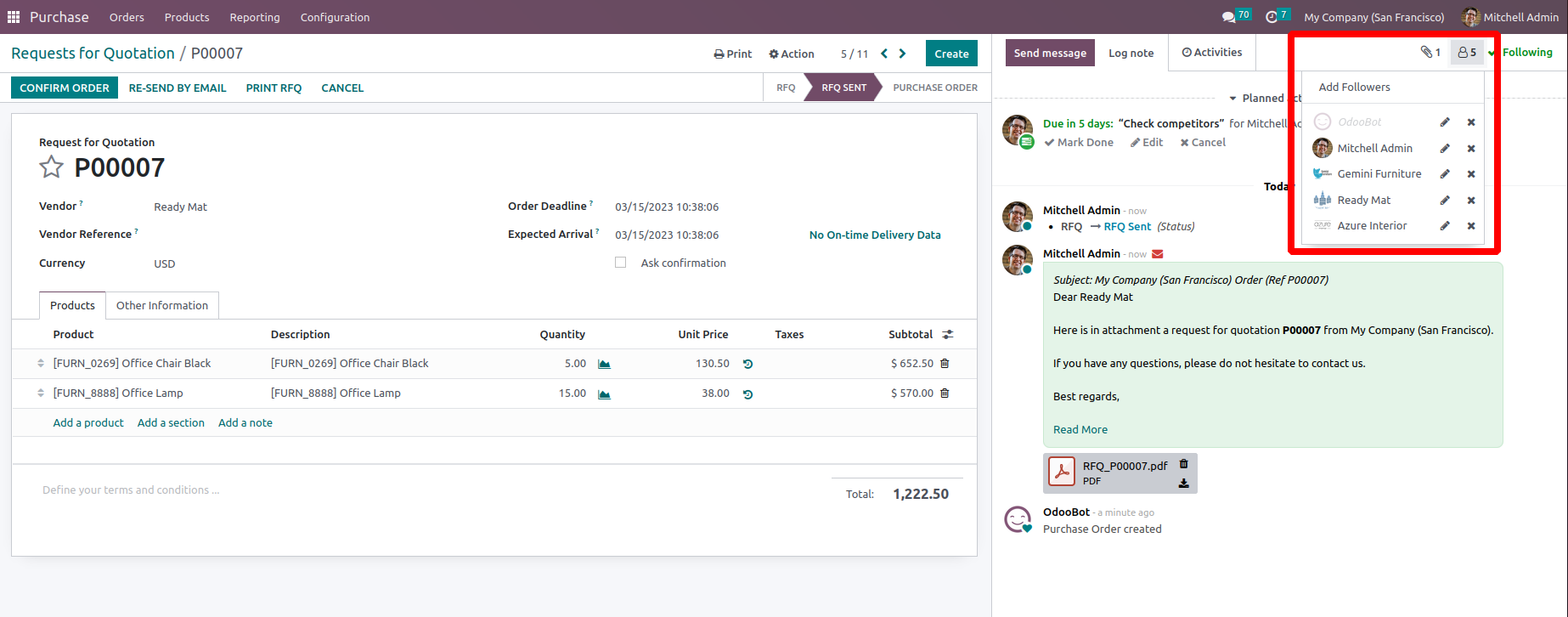Go to the previous record arrow
The width and height of the screenshot is (1568, 617).
(884, 54)
